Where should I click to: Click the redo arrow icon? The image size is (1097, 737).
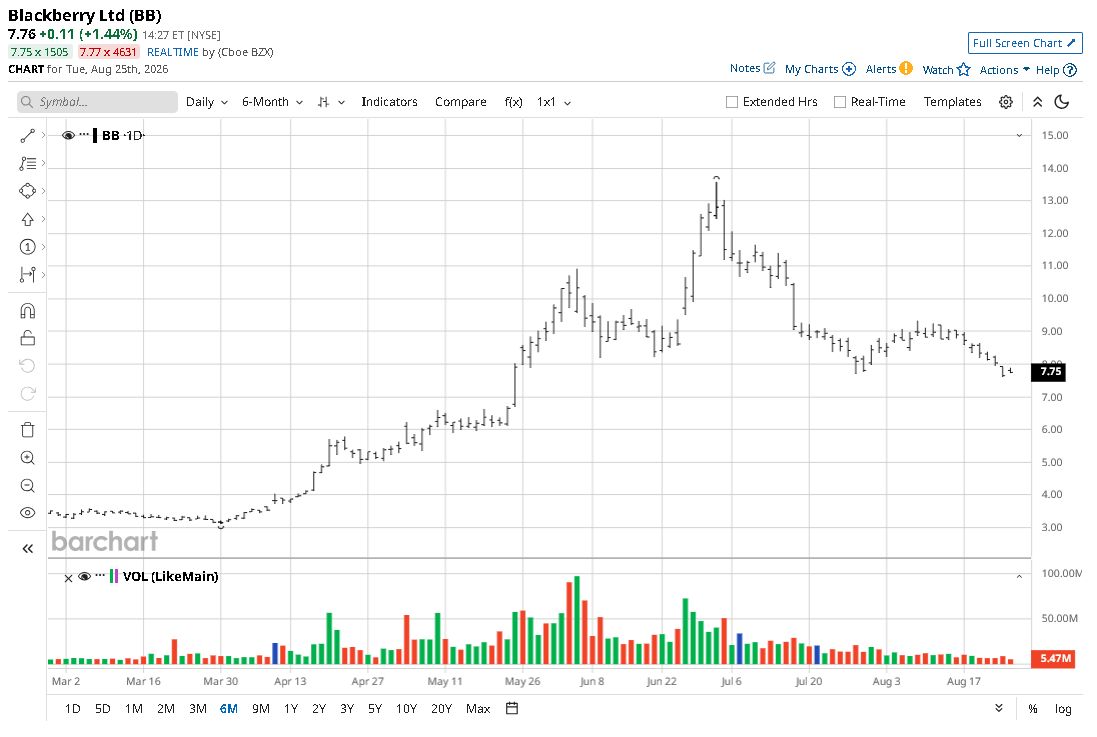27,394
